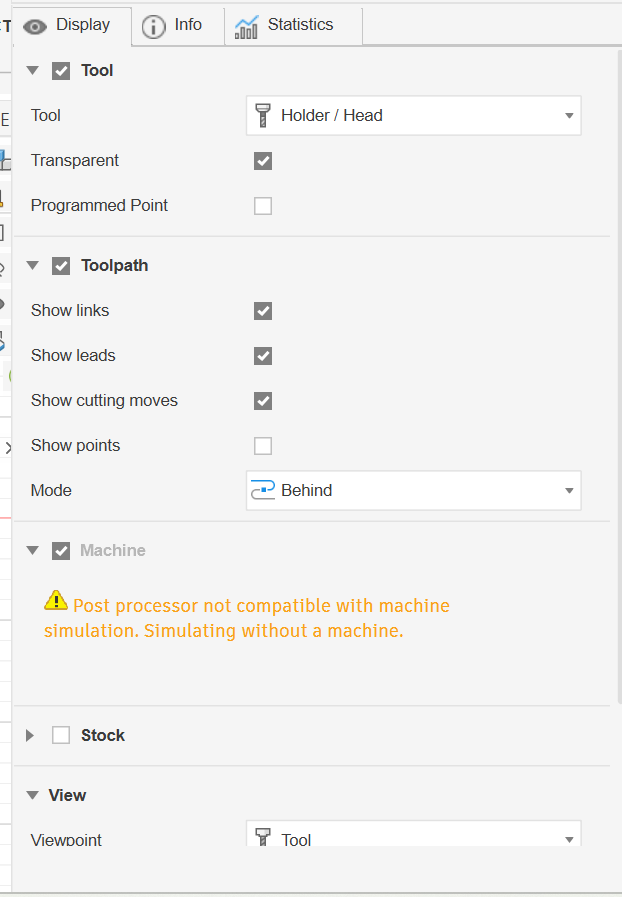Image resolution: width=622 pixels, height=897 pixels.
Task: Enable the Stock section checkbox
Action: (x=61, y=736)
